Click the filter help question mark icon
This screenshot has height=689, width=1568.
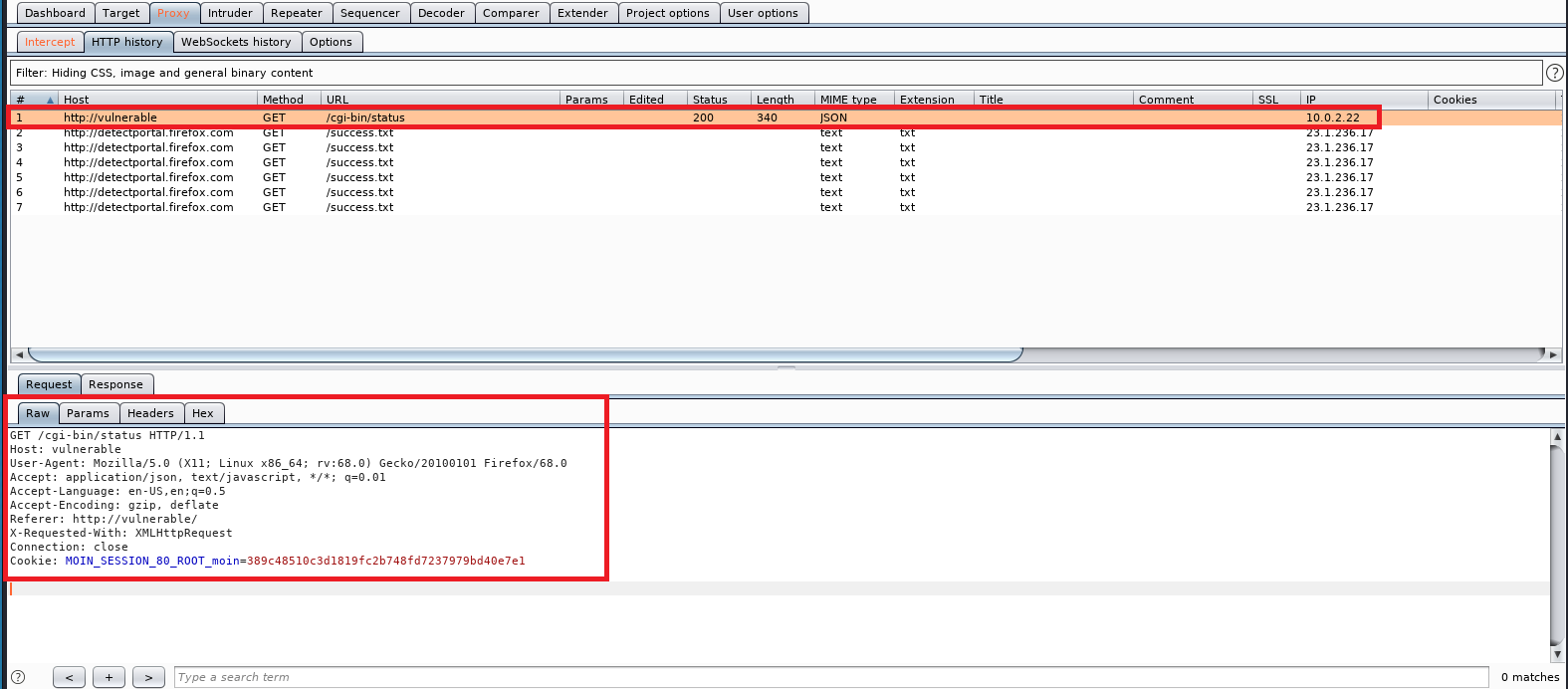[x=1553, y=73]
